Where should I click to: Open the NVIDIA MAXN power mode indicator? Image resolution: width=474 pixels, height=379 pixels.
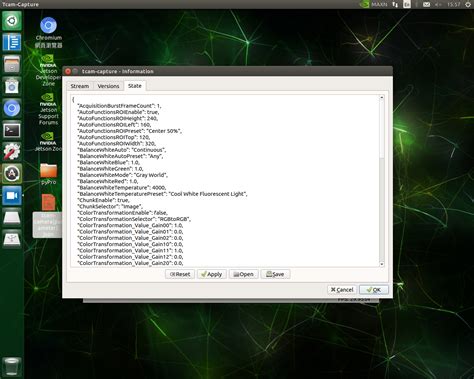pos(374,4)
